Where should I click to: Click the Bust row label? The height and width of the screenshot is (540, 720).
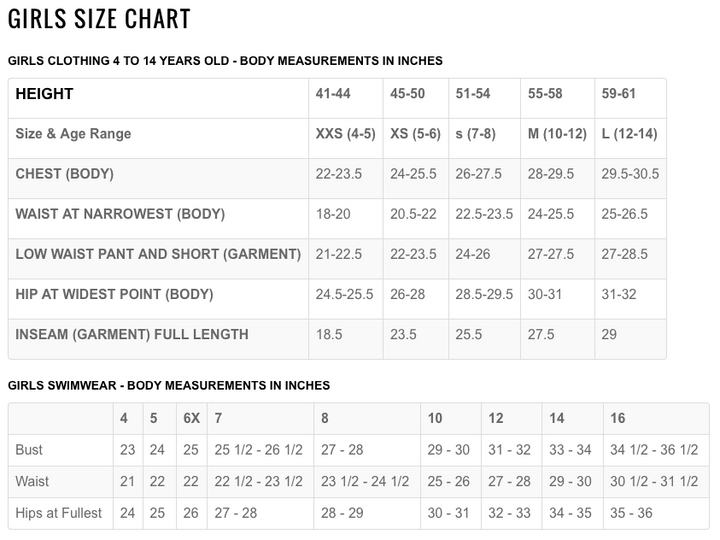click(x=30, y=450)
